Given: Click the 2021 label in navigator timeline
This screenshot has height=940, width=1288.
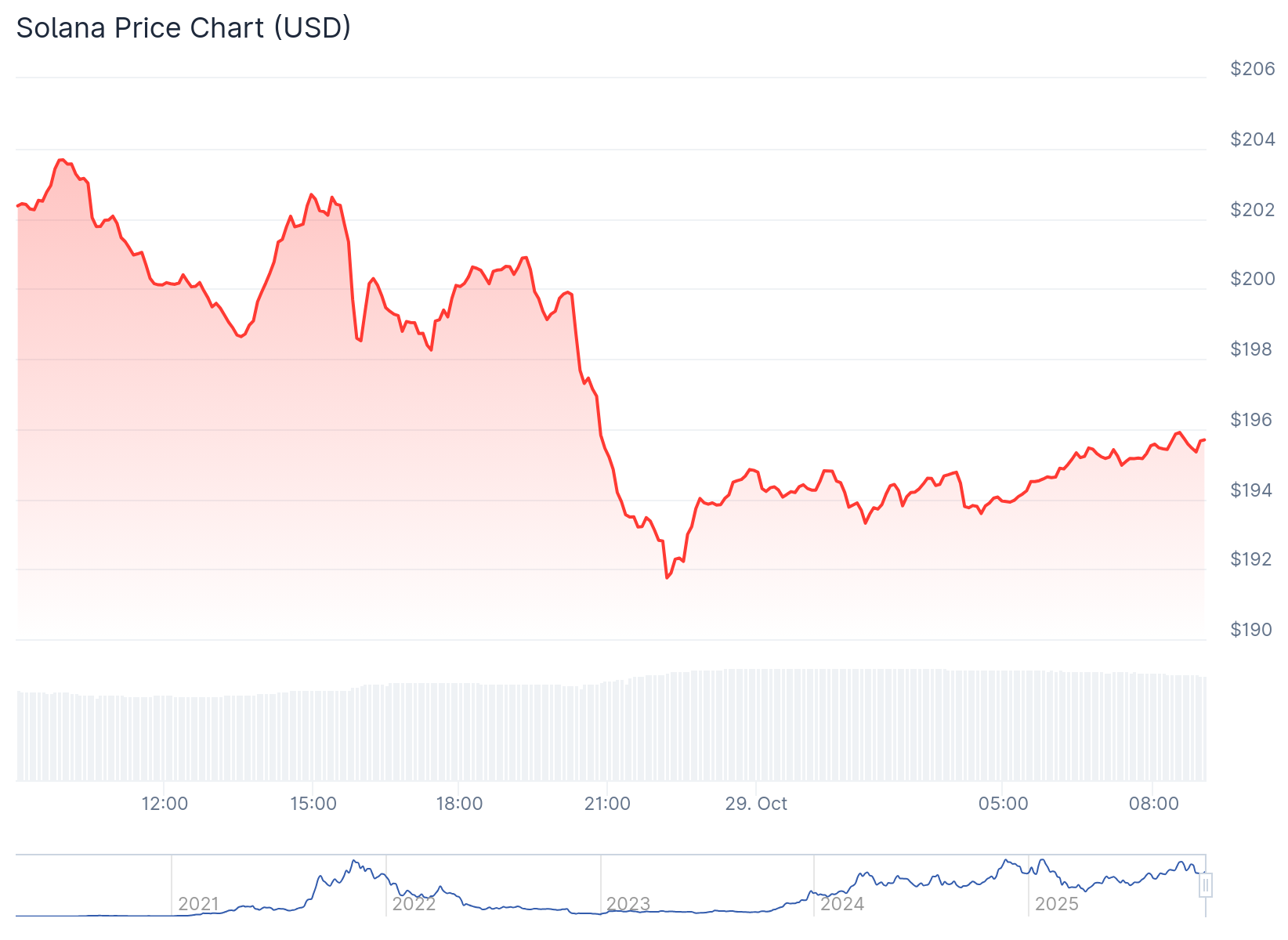Looking at the screenshot, I should point(198,904).
